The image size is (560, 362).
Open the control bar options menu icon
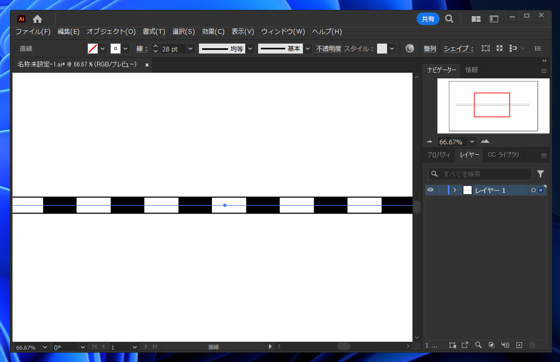coord(538,49)
